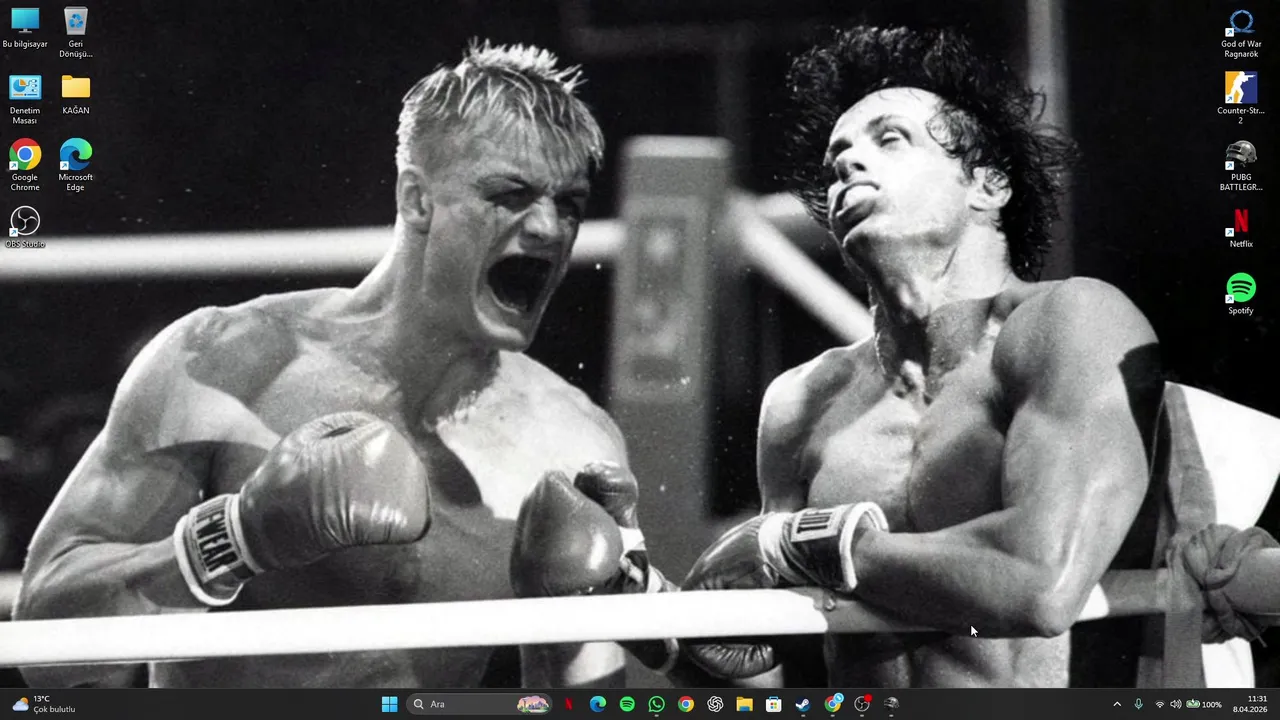Select the OBS Studio desktop shortcut
The height and width of the screenshot is (720, 1280).
tap(25, 227)
